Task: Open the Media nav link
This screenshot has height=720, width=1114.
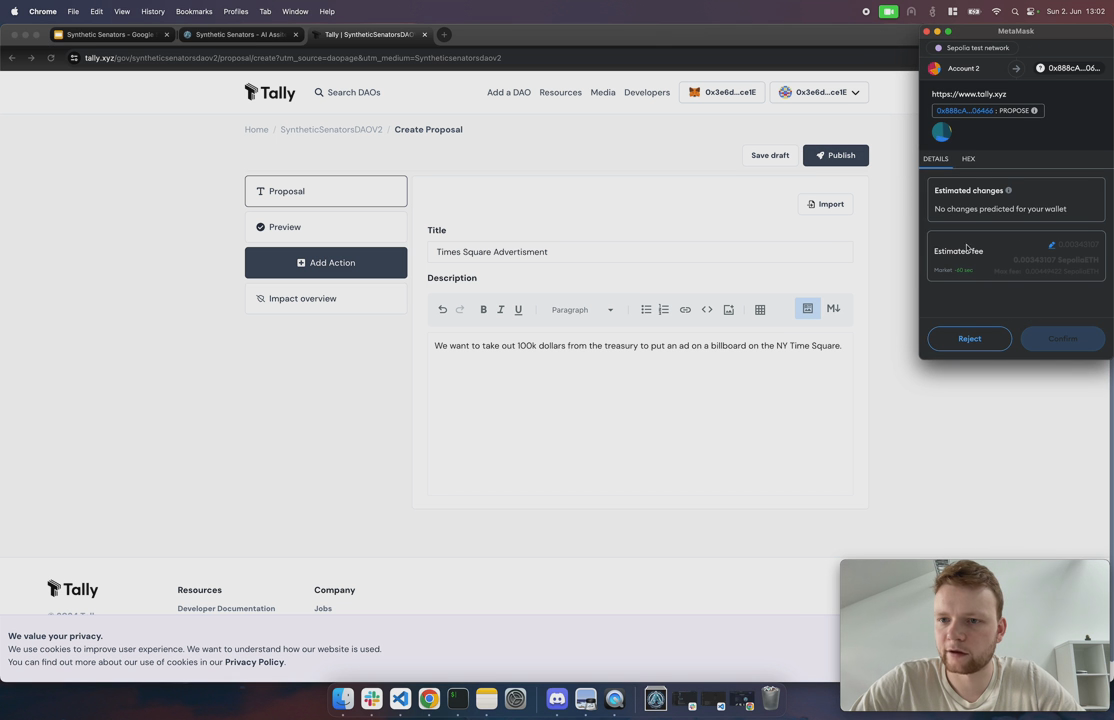Action: (x=602, y=92)
